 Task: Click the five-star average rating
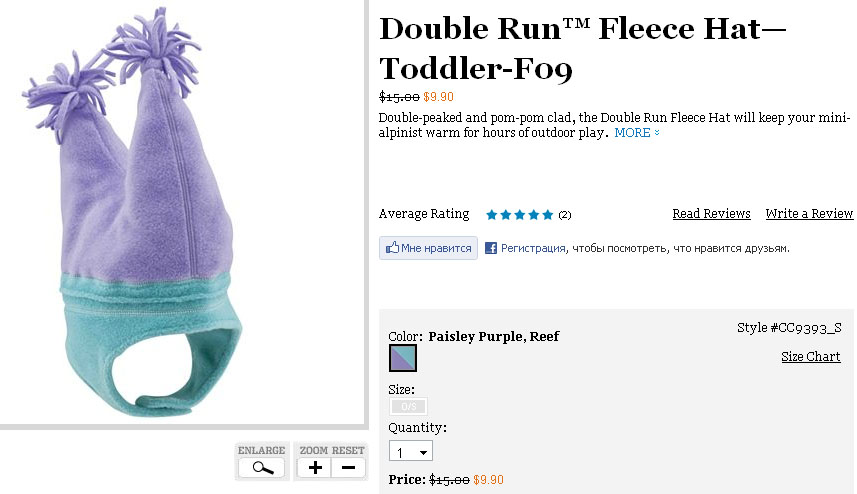point(519,215)
